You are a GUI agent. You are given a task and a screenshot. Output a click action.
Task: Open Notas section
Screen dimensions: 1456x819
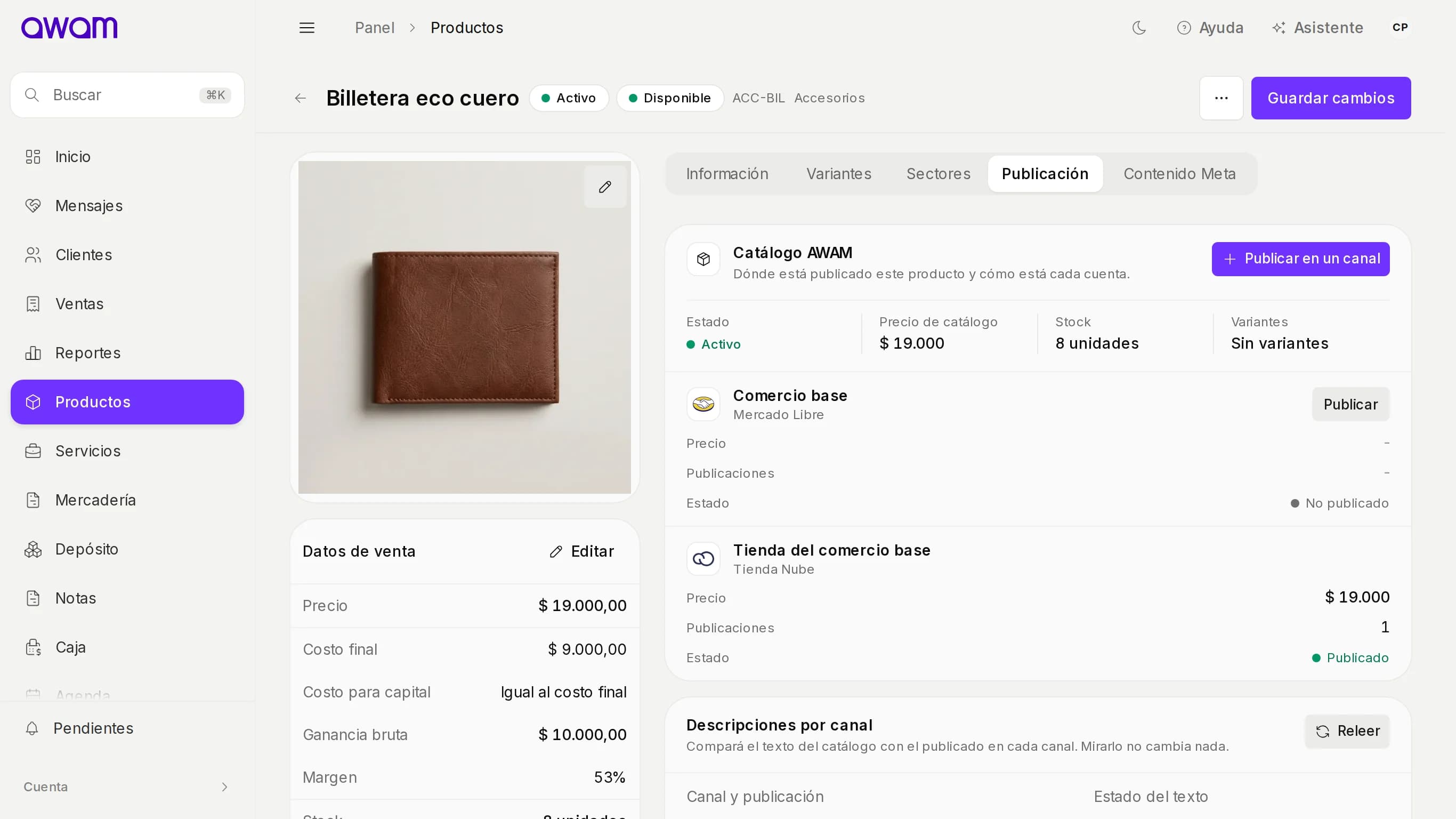(x=127, y=598)
